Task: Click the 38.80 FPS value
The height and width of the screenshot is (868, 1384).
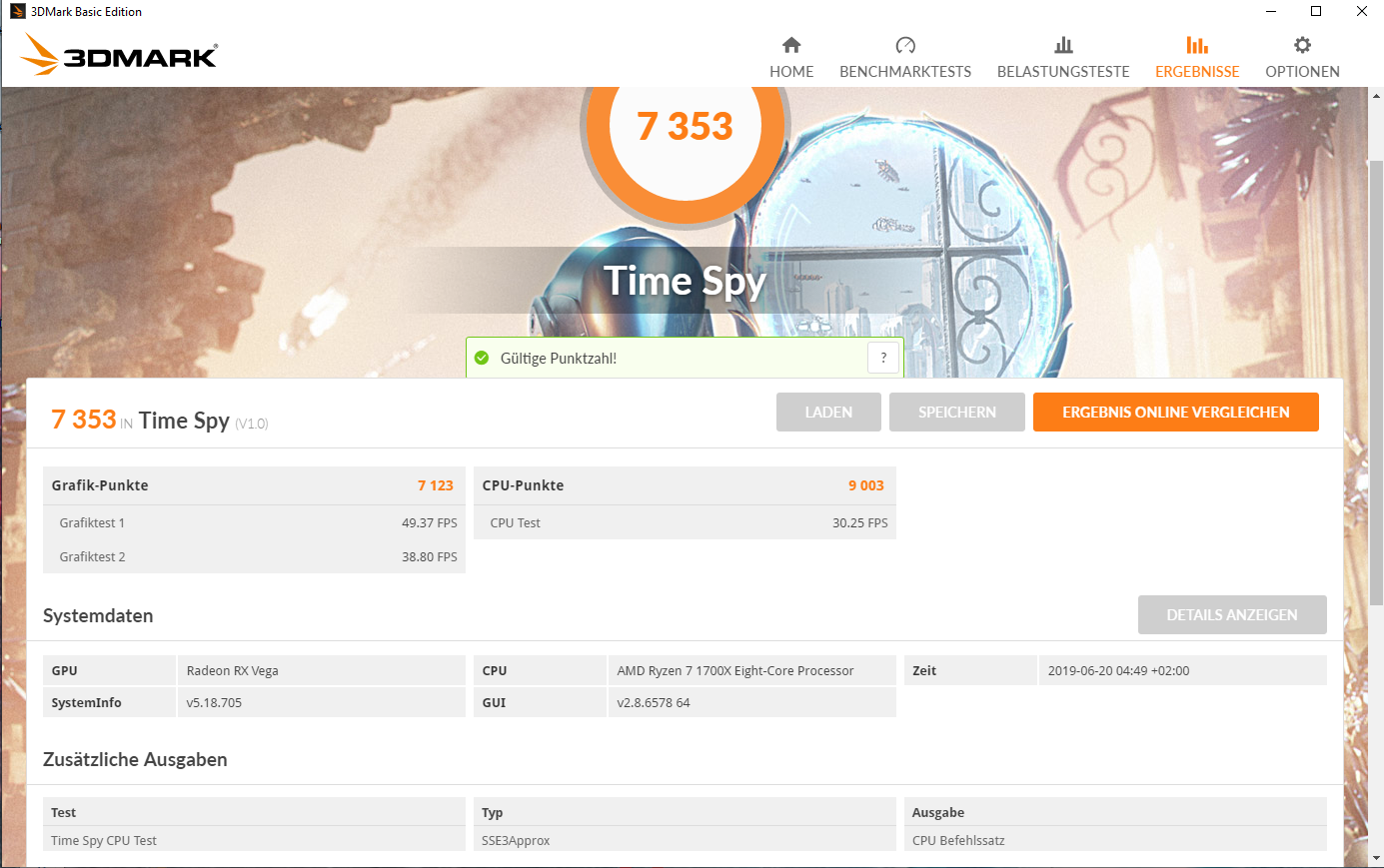Action: 430,556
